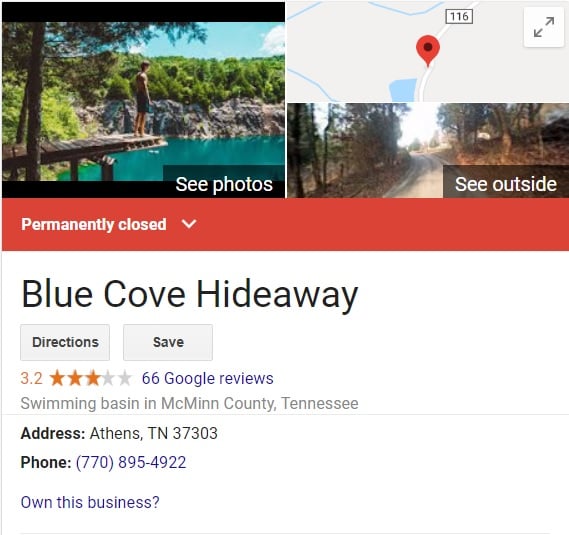Click Swimming basin in McMinn County description
Image resolution: width=569 pixels, height=535 pixels.
(189, 404)
